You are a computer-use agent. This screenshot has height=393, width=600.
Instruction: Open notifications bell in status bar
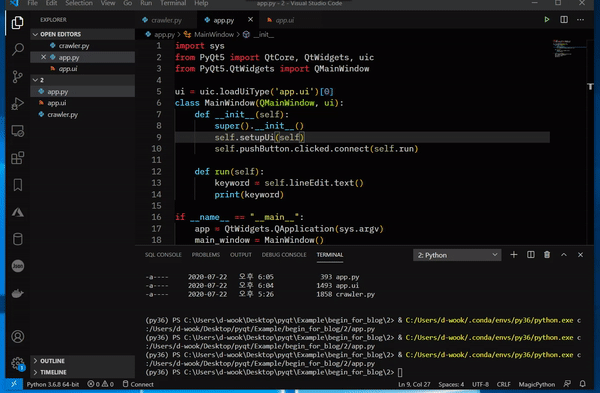point(582,384)
